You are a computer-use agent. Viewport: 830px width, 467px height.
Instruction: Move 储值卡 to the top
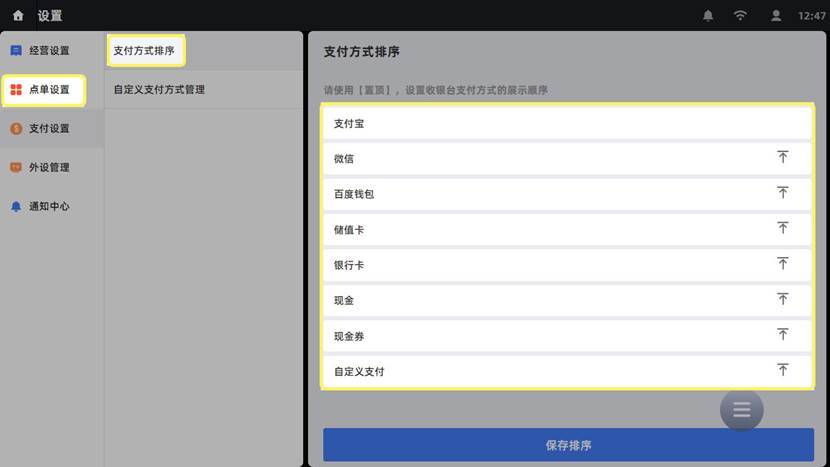pos(782,228)
